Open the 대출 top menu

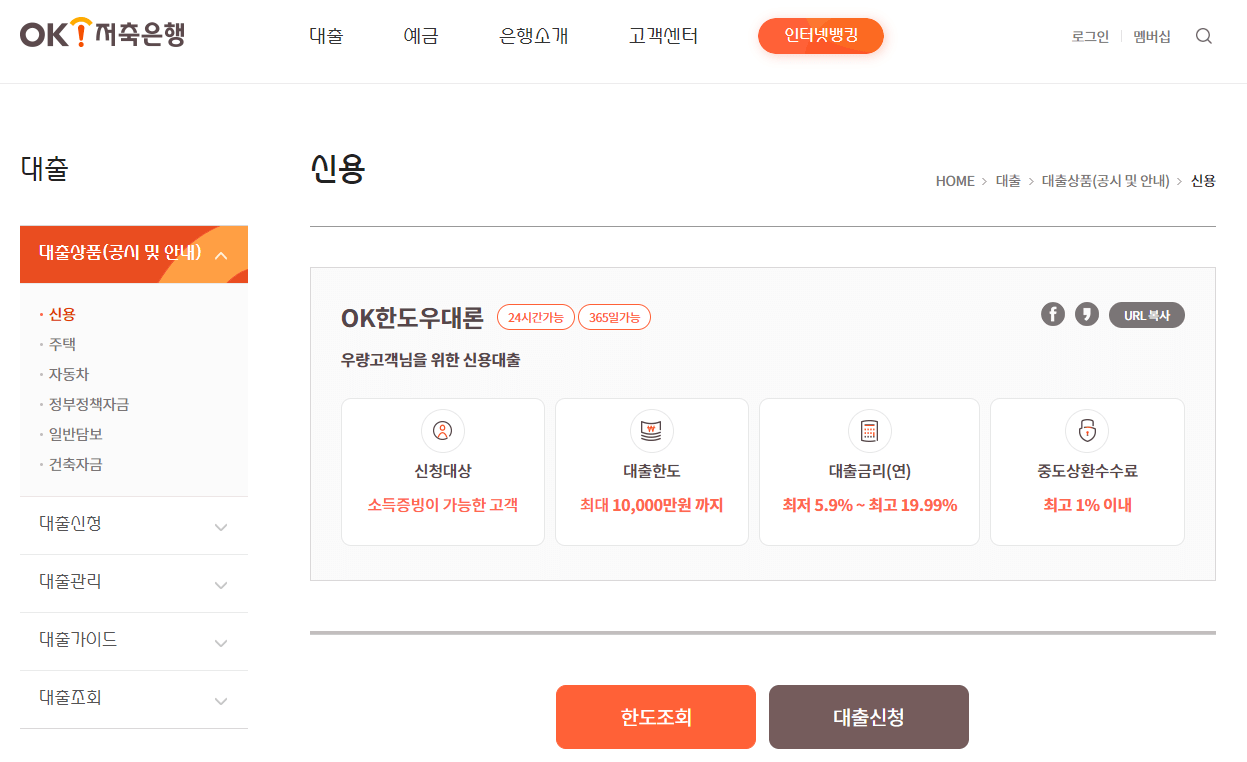point(326,36)
